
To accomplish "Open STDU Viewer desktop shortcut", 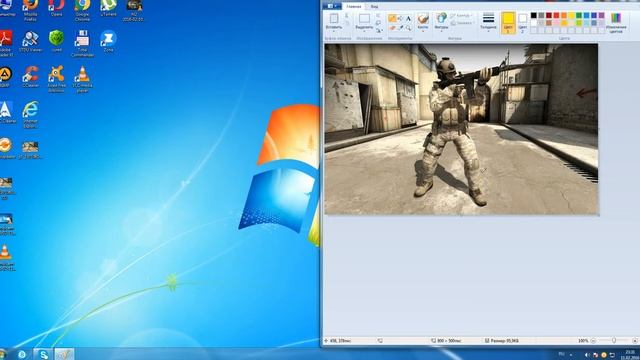I will [30, 41].
